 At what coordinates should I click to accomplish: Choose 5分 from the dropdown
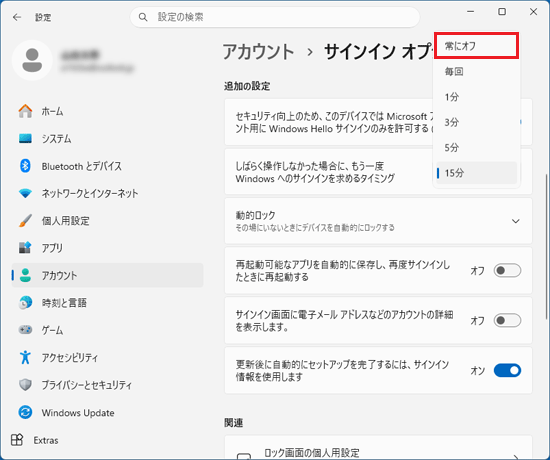[477, 147]
